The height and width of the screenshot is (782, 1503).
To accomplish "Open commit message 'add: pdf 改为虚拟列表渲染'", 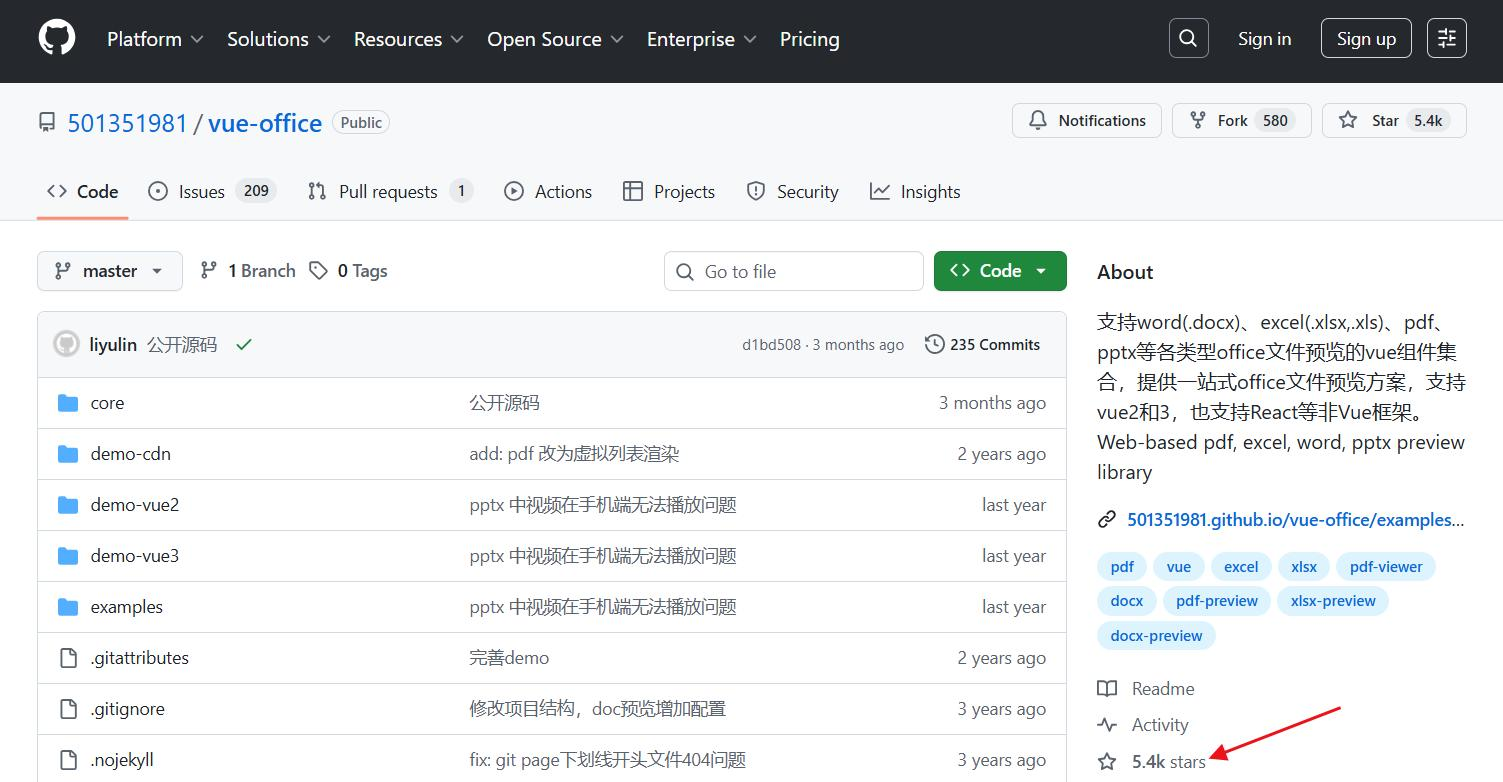I will pos(574,454).
